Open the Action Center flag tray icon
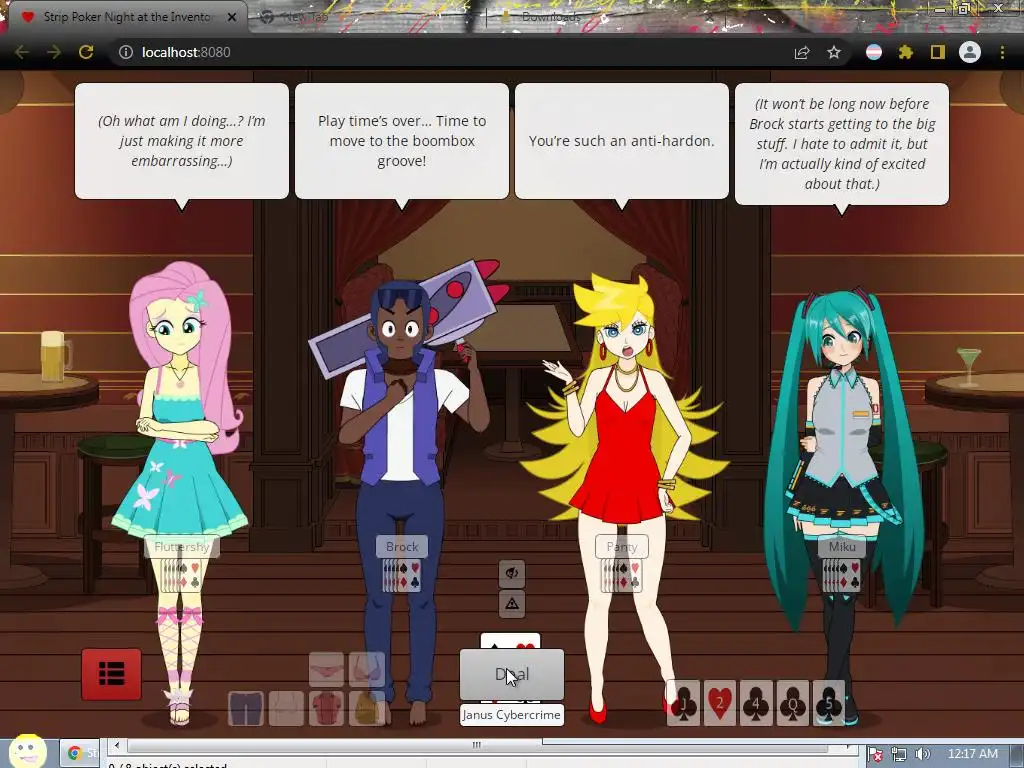Screen dimensions: 1024x768 point(876,754)
